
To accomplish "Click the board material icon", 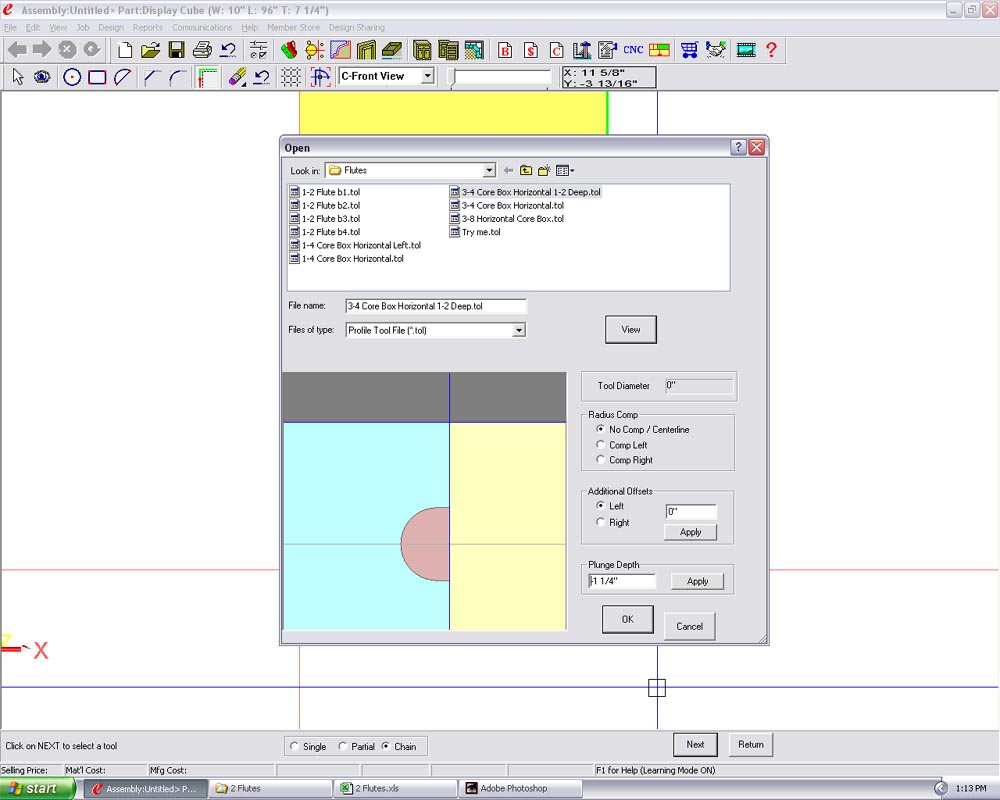I will [392, 50].
